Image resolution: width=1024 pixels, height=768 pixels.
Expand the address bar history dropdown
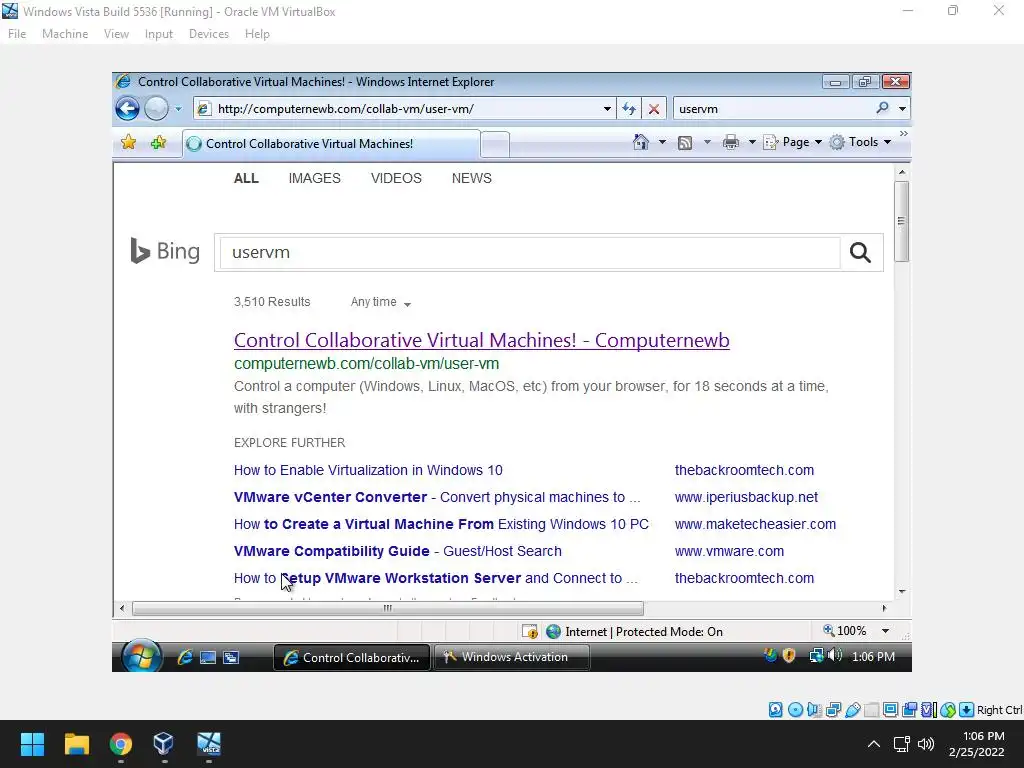point(607,109)
